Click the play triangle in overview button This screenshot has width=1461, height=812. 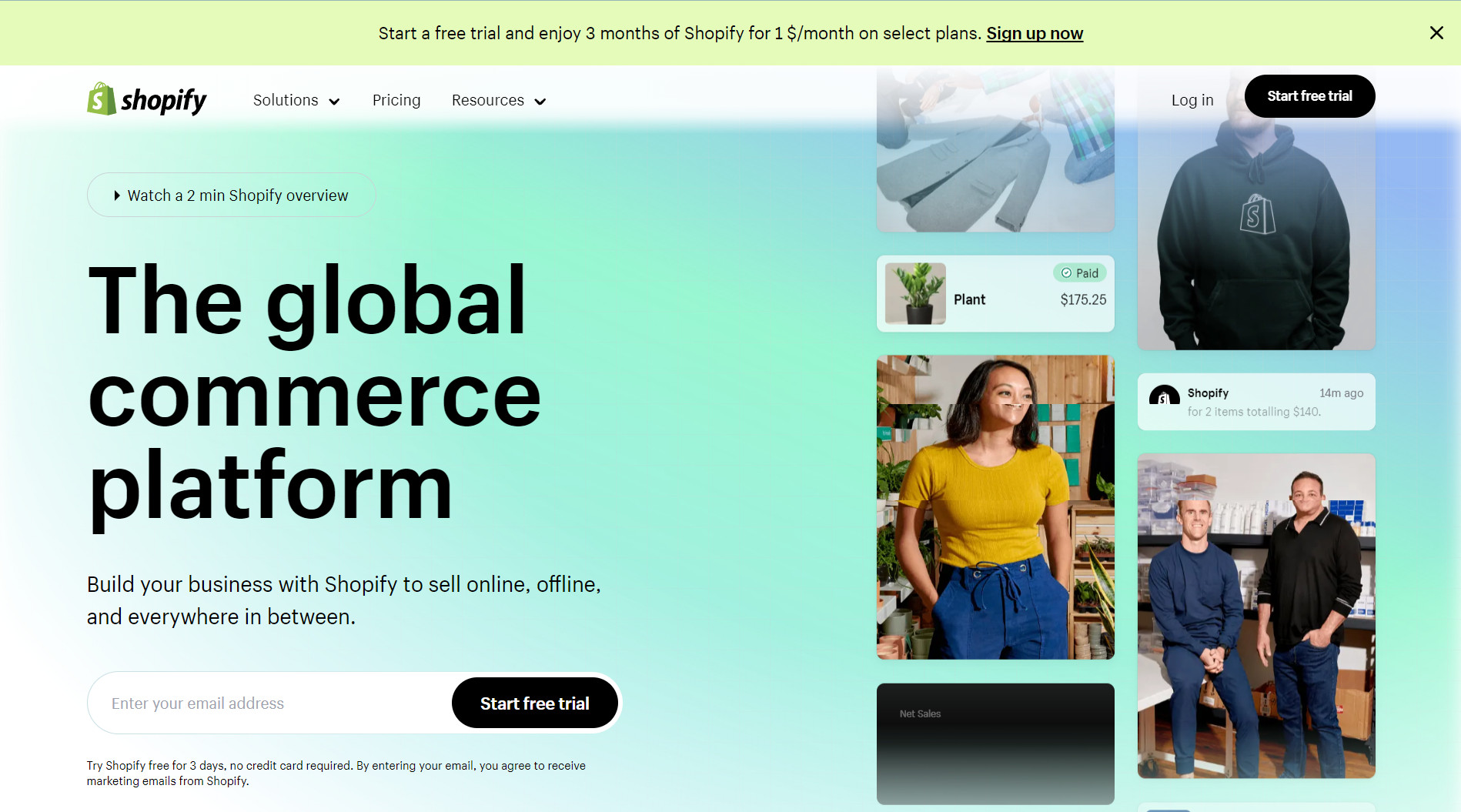point(117,195)
